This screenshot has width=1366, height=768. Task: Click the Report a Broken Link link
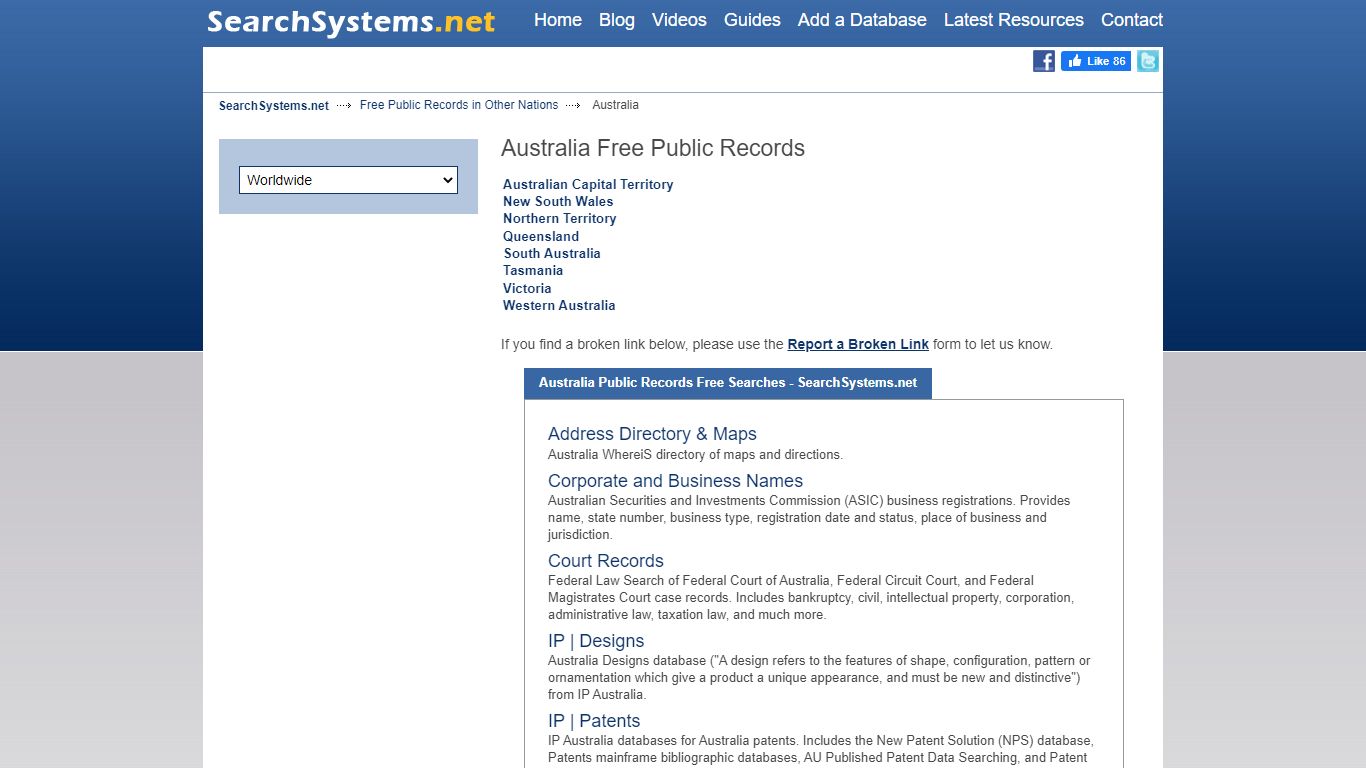858,344
